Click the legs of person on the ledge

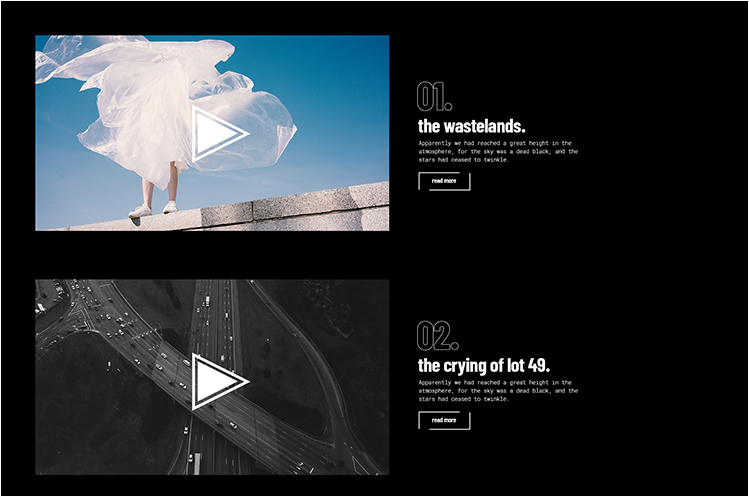pyautogui.click(x=160, y=183)
